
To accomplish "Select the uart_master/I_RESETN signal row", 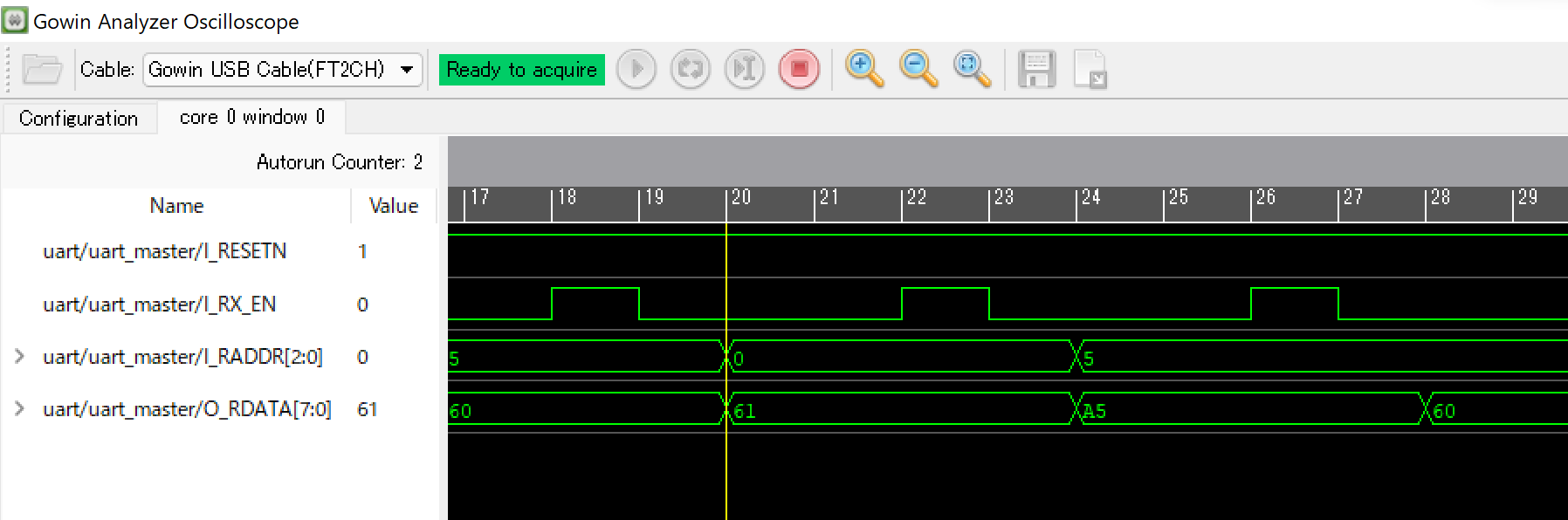I will coord(164,251).
